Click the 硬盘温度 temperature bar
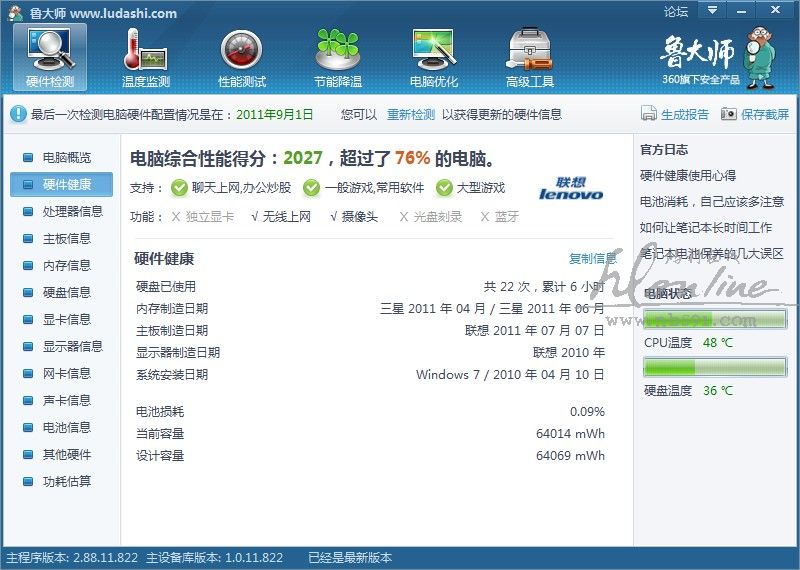800x570 pixels. 715,367
